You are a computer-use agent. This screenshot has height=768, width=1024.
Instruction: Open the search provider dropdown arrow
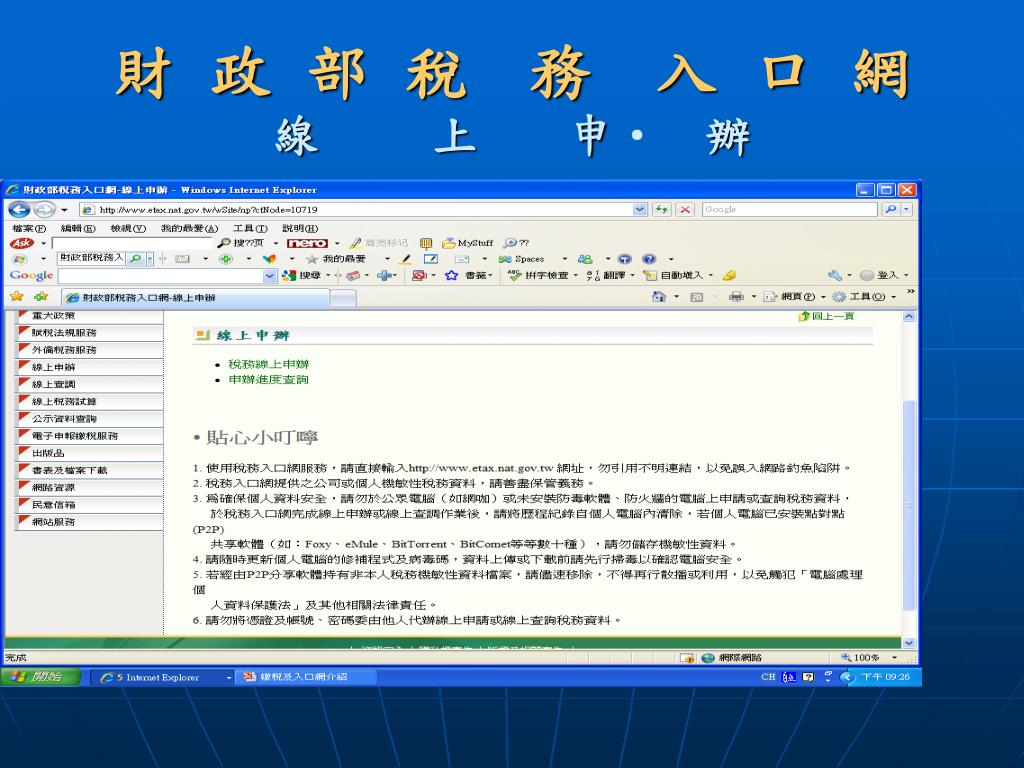pos(907,210)
